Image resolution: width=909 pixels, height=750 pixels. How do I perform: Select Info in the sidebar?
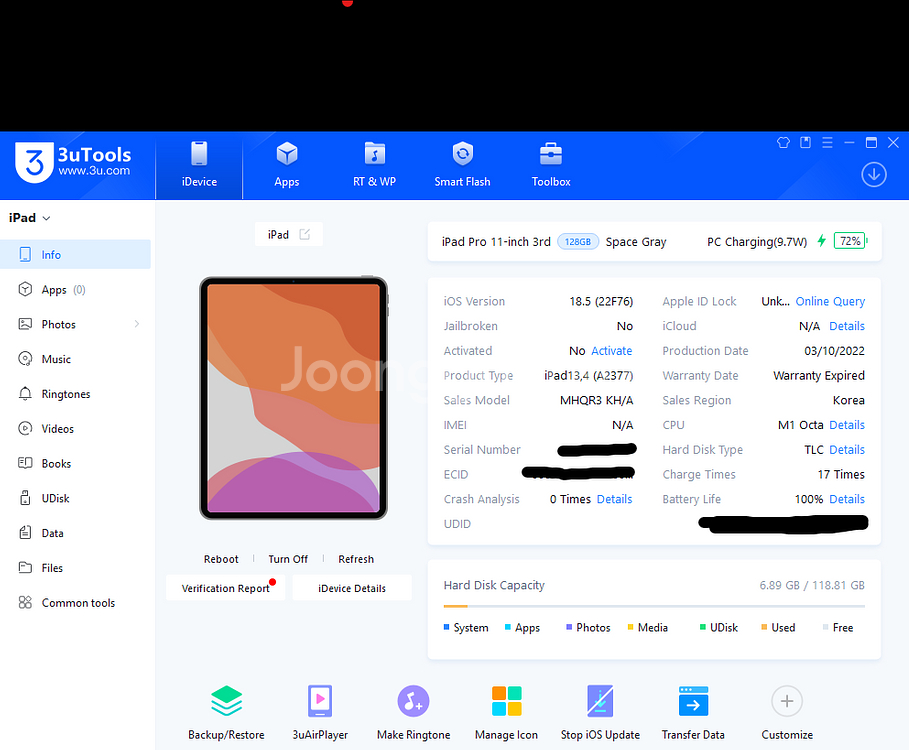pyautogui.click(x=75, y=254)
